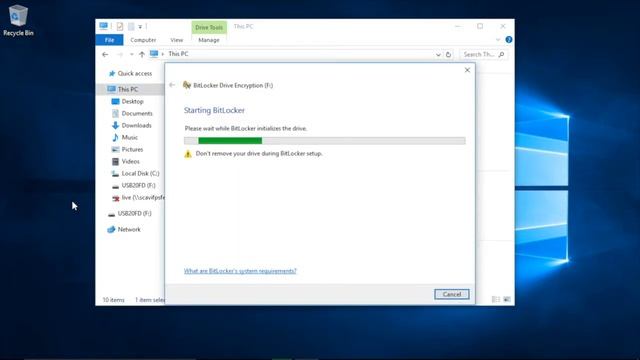Click the New folder quick access toolbar icon
The height and width of the screenshot is (360, 640).
tap(131, 27)
